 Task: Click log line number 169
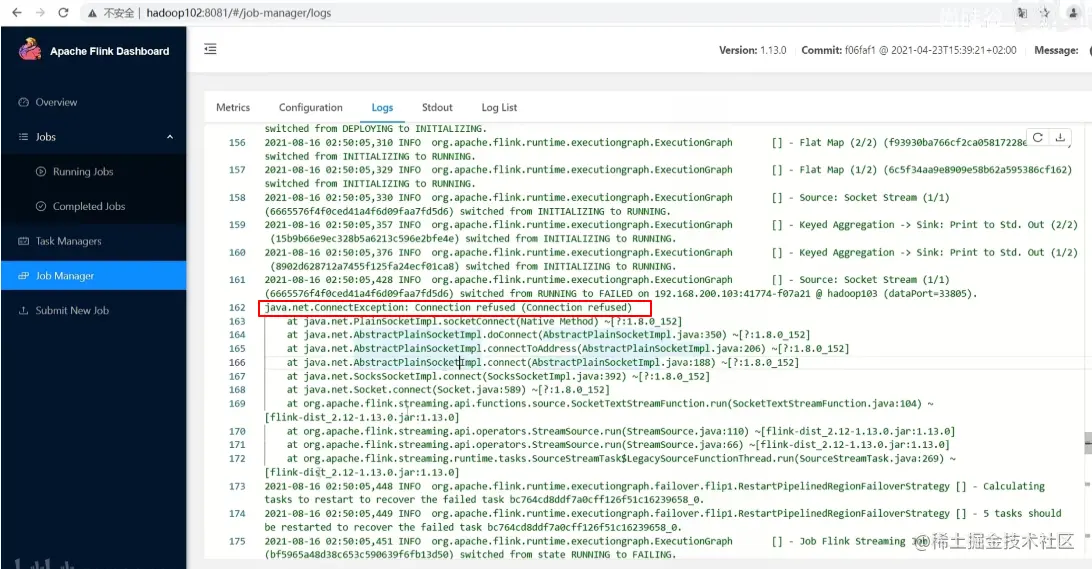pyautogui.click(x=237, y=403)
